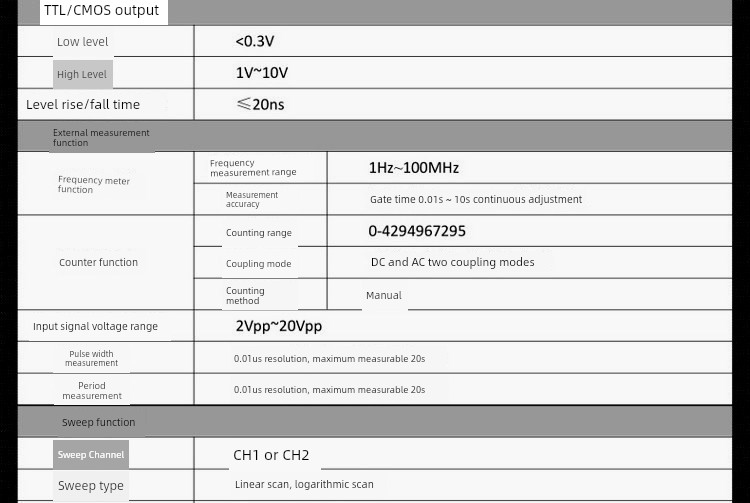Screen dimensions: 750x503
Task: Click the '0-4294967295' value
Action: (417, 231)
